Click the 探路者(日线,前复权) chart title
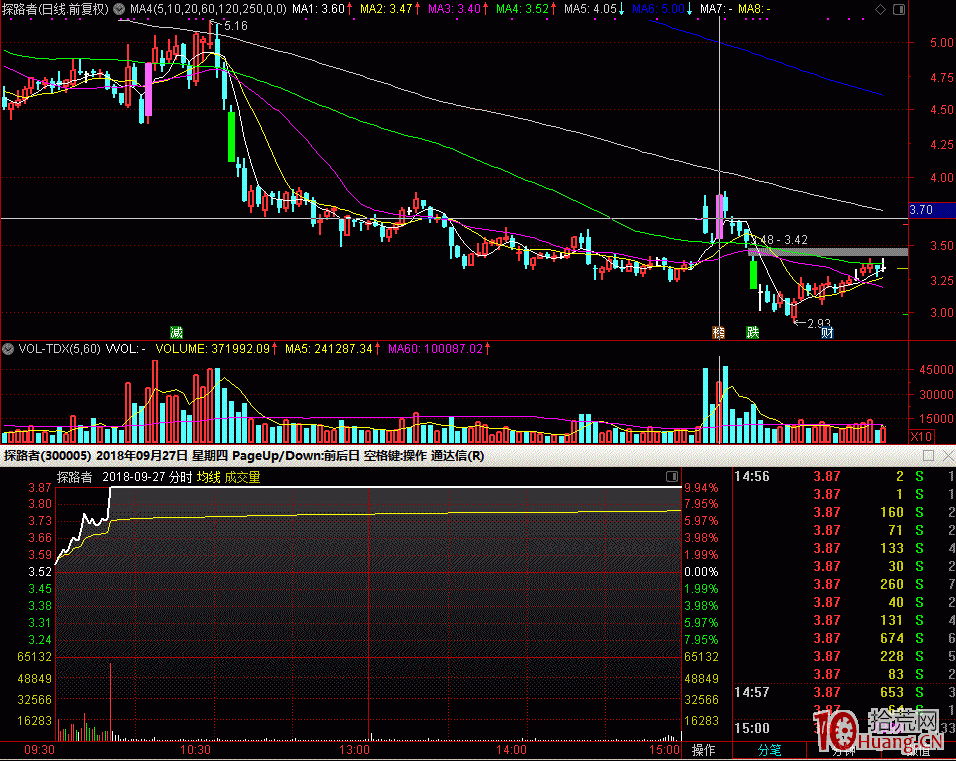This screenshot has height=761, width=956. [x=55, y=9]
